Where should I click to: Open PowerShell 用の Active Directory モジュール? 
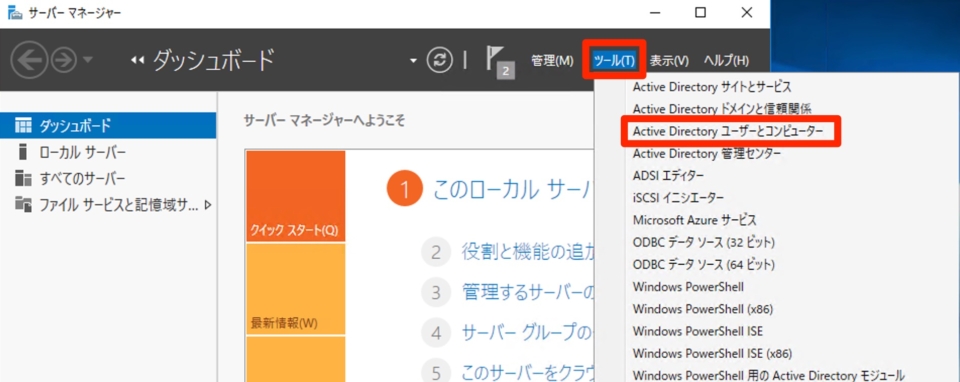(x=768, y=375)
